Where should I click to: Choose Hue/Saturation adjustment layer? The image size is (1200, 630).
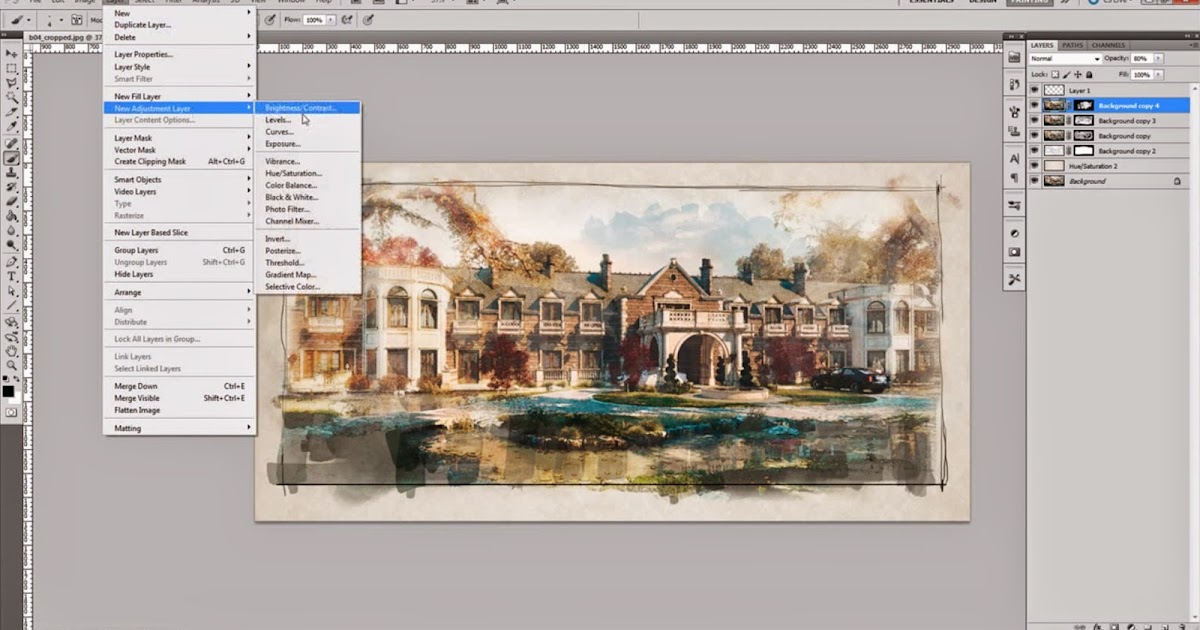click(x=294, y=173)
